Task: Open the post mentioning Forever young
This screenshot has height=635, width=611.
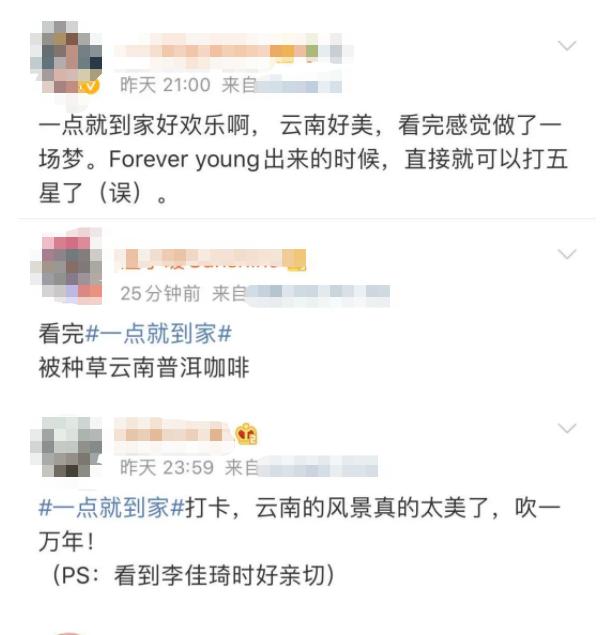Action: (x=302, y=159)
